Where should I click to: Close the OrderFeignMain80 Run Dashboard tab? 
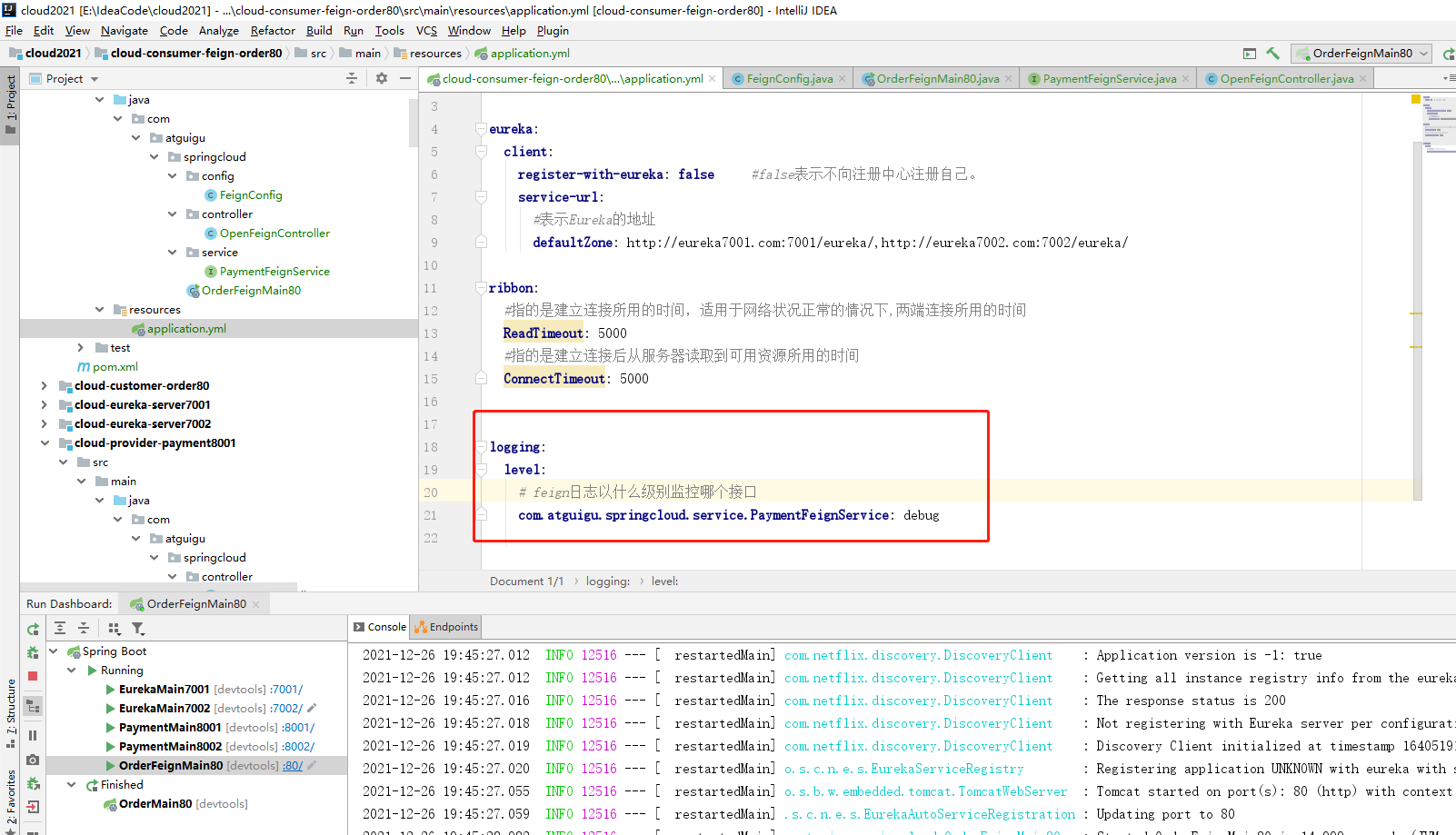[255, 604]
